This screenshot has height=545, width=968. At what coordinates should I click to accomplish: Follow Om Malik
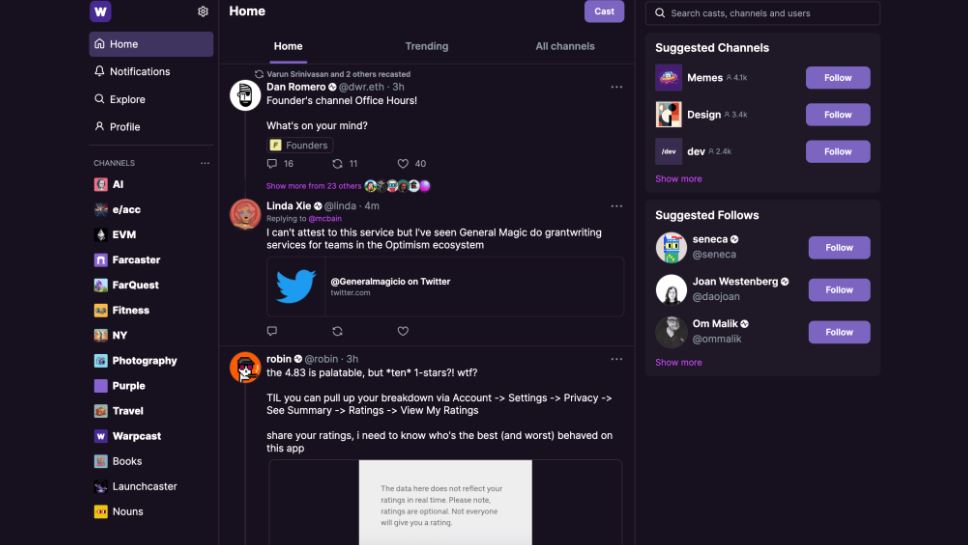839,332
